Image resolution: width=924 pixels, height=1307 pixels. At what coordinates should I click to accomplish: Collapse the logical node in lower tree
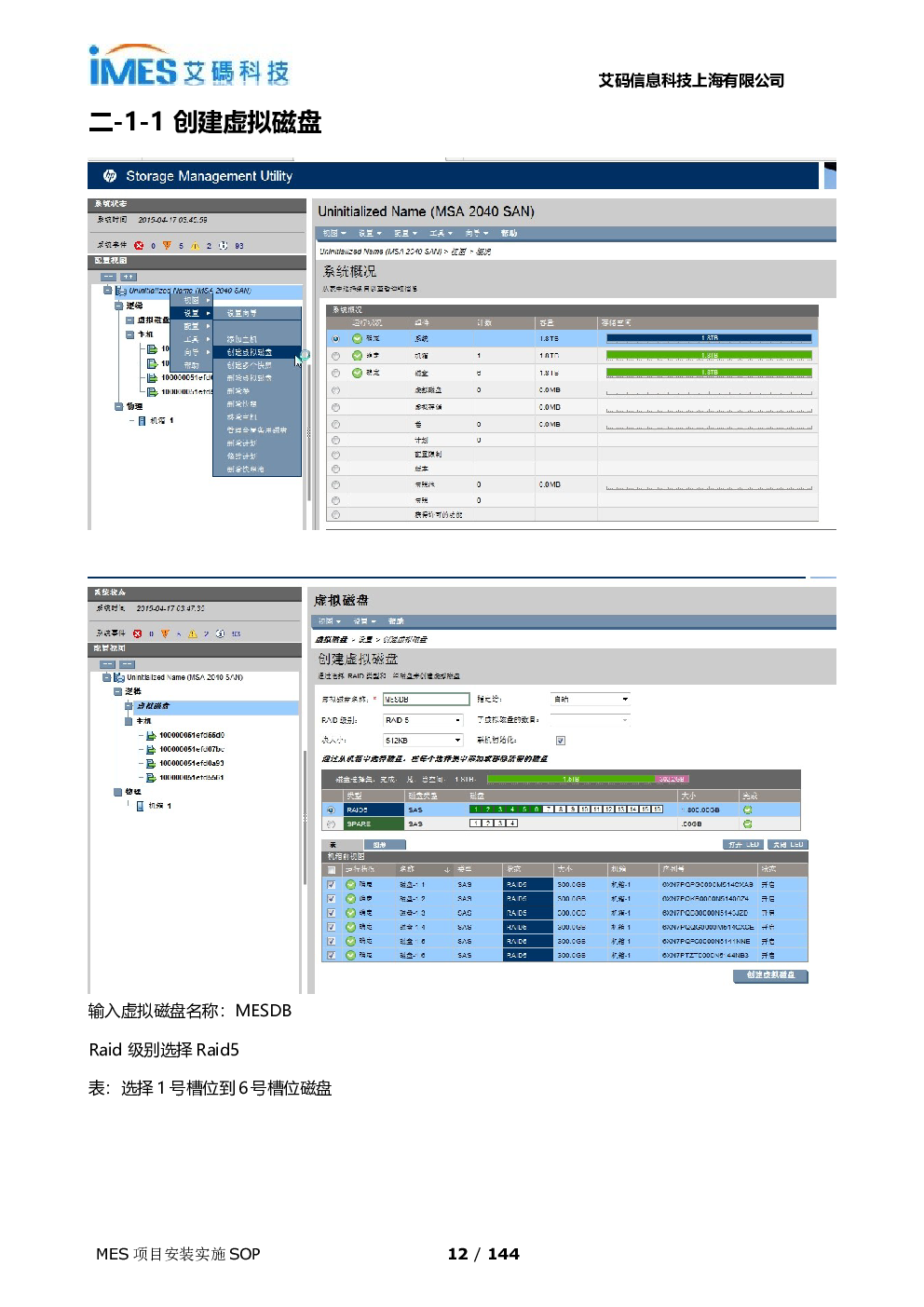pos(117,691)
